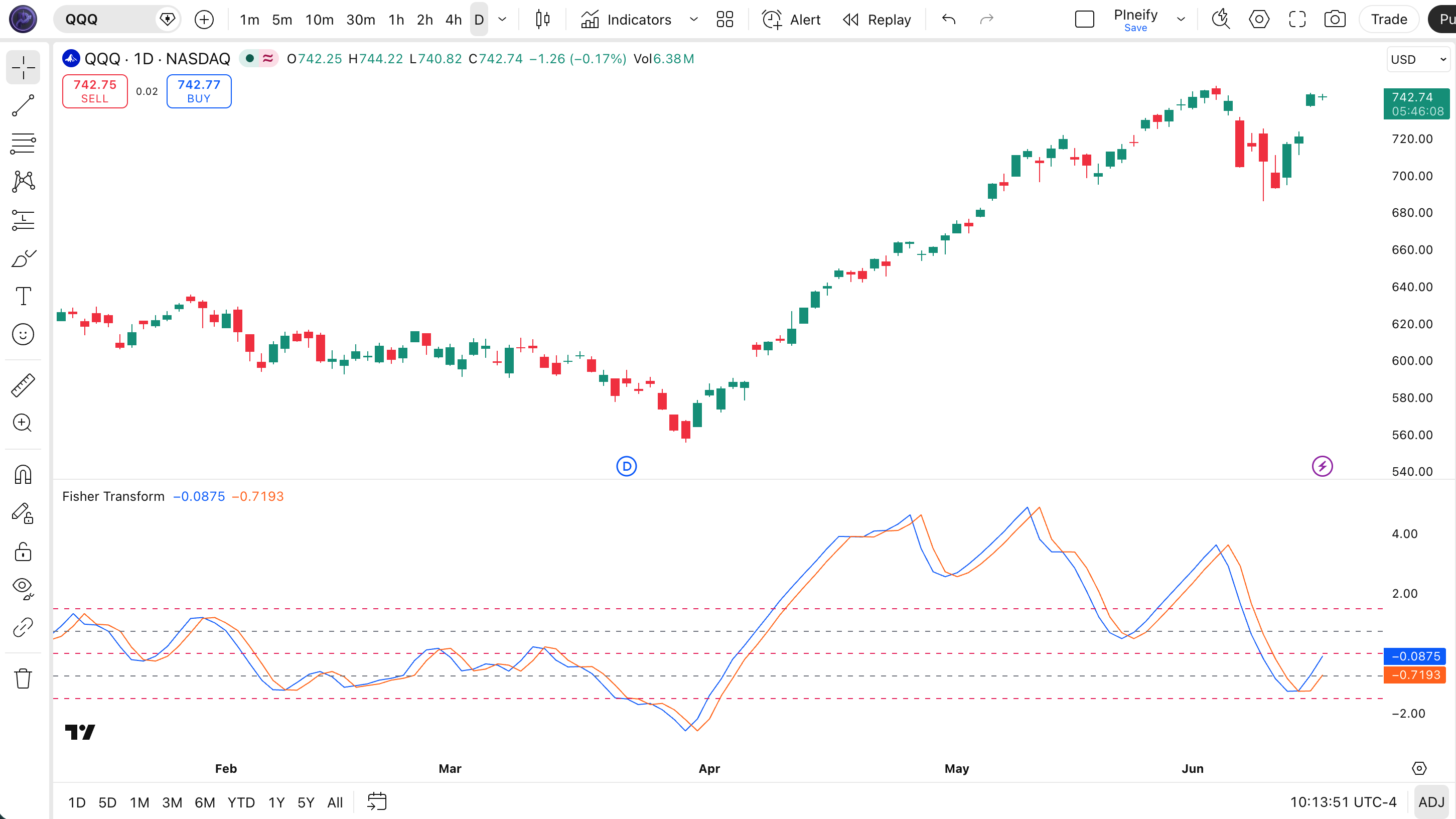Toggle drawing sync across layouts link

pyautogui.click(x=23, y=627)
